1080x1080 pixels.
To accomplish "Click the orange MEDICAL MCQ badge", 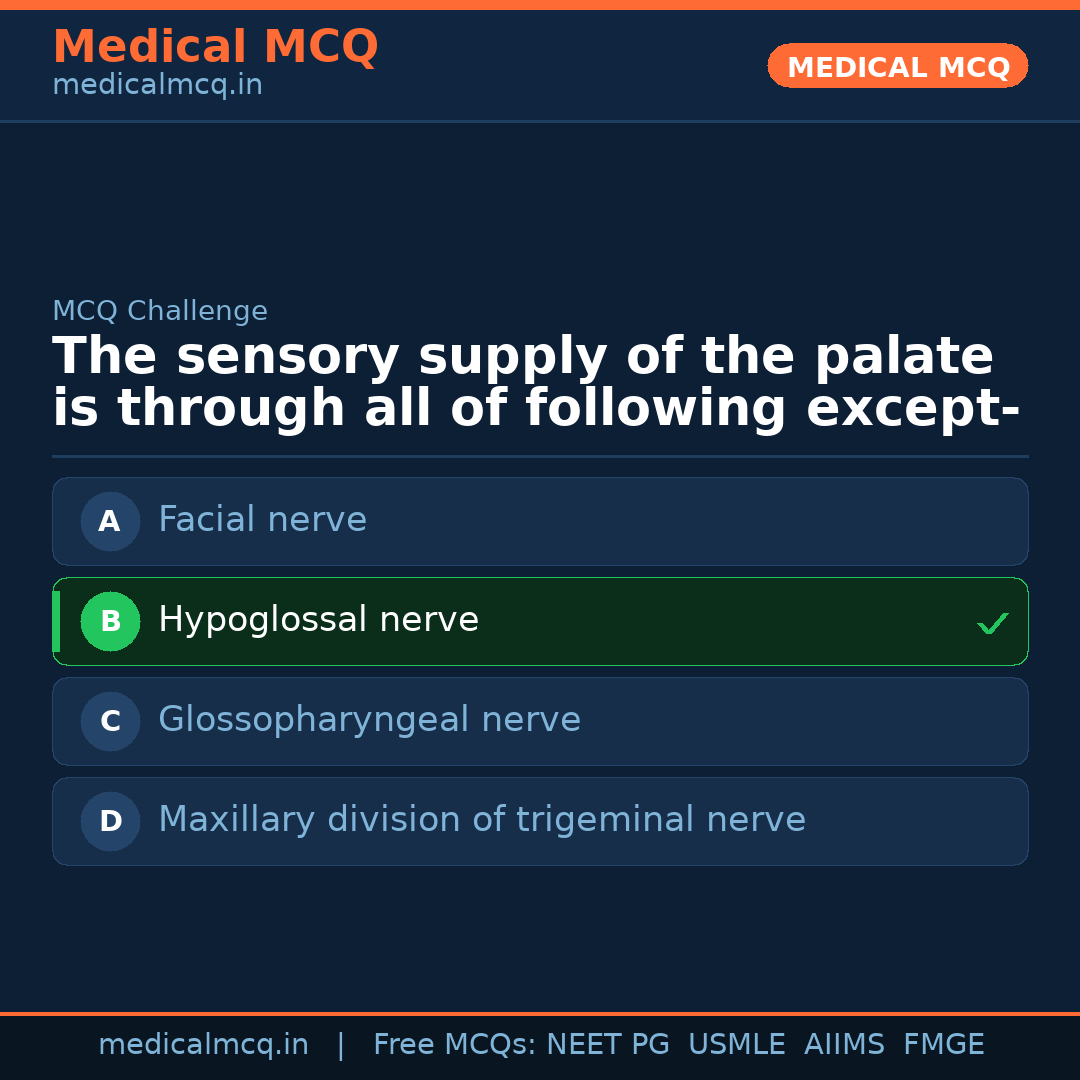I will coord(897,67).
